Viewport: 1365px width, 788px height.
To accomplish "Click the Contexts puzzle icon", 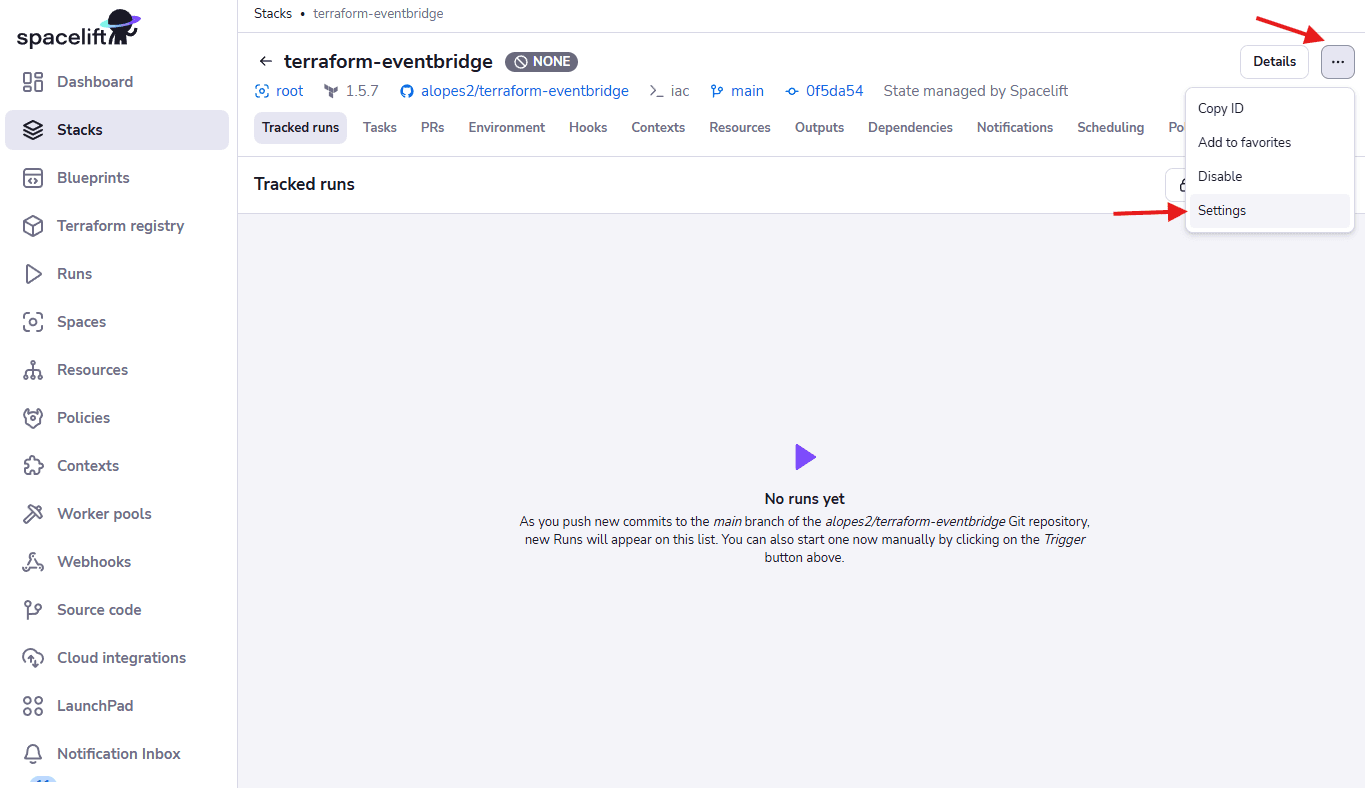I will (33, 466).
